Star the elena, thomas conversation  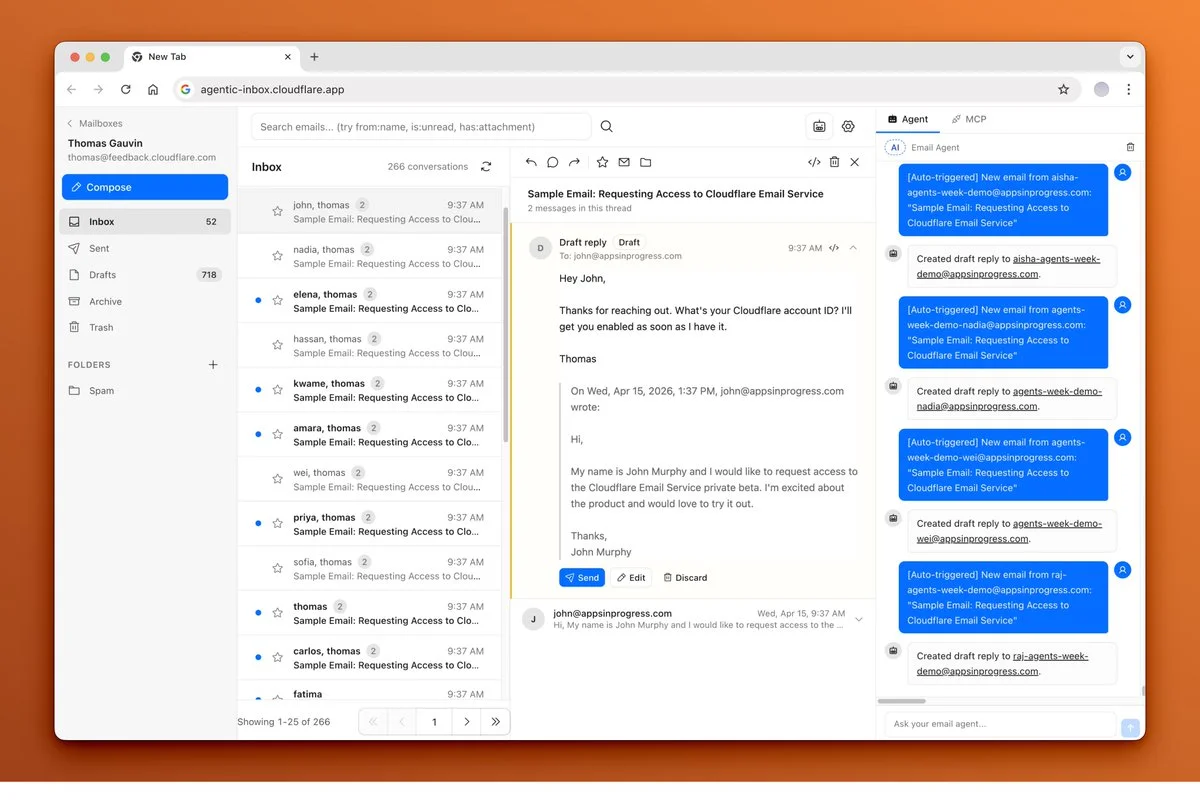(x=277, y=301)
